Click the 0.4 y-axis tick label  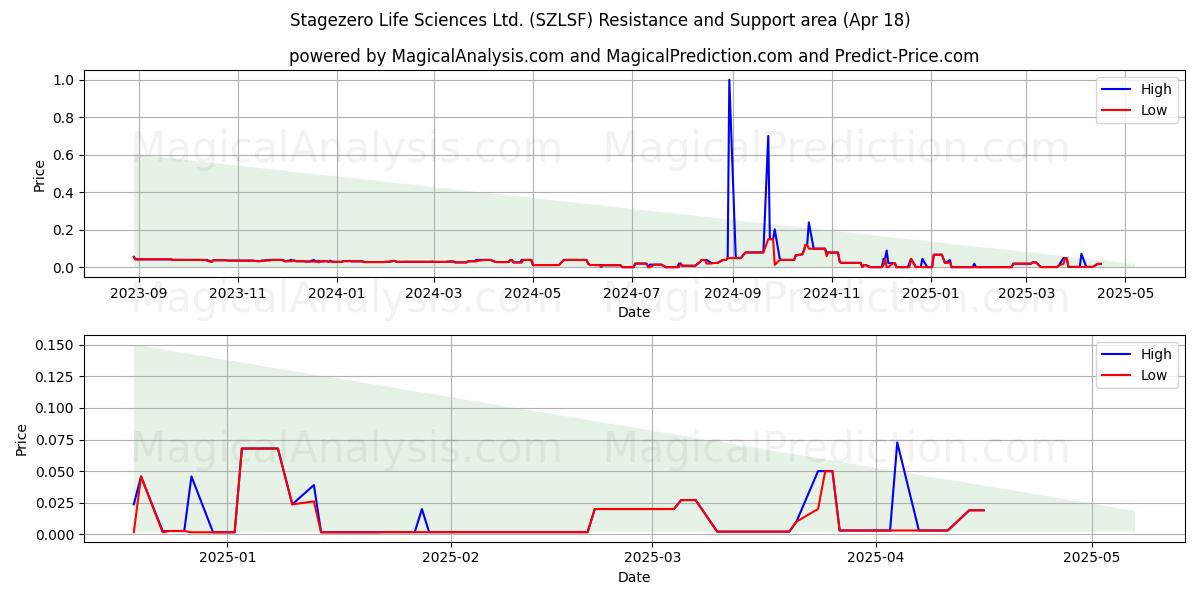pyautogui.click(x=65, y=193)
